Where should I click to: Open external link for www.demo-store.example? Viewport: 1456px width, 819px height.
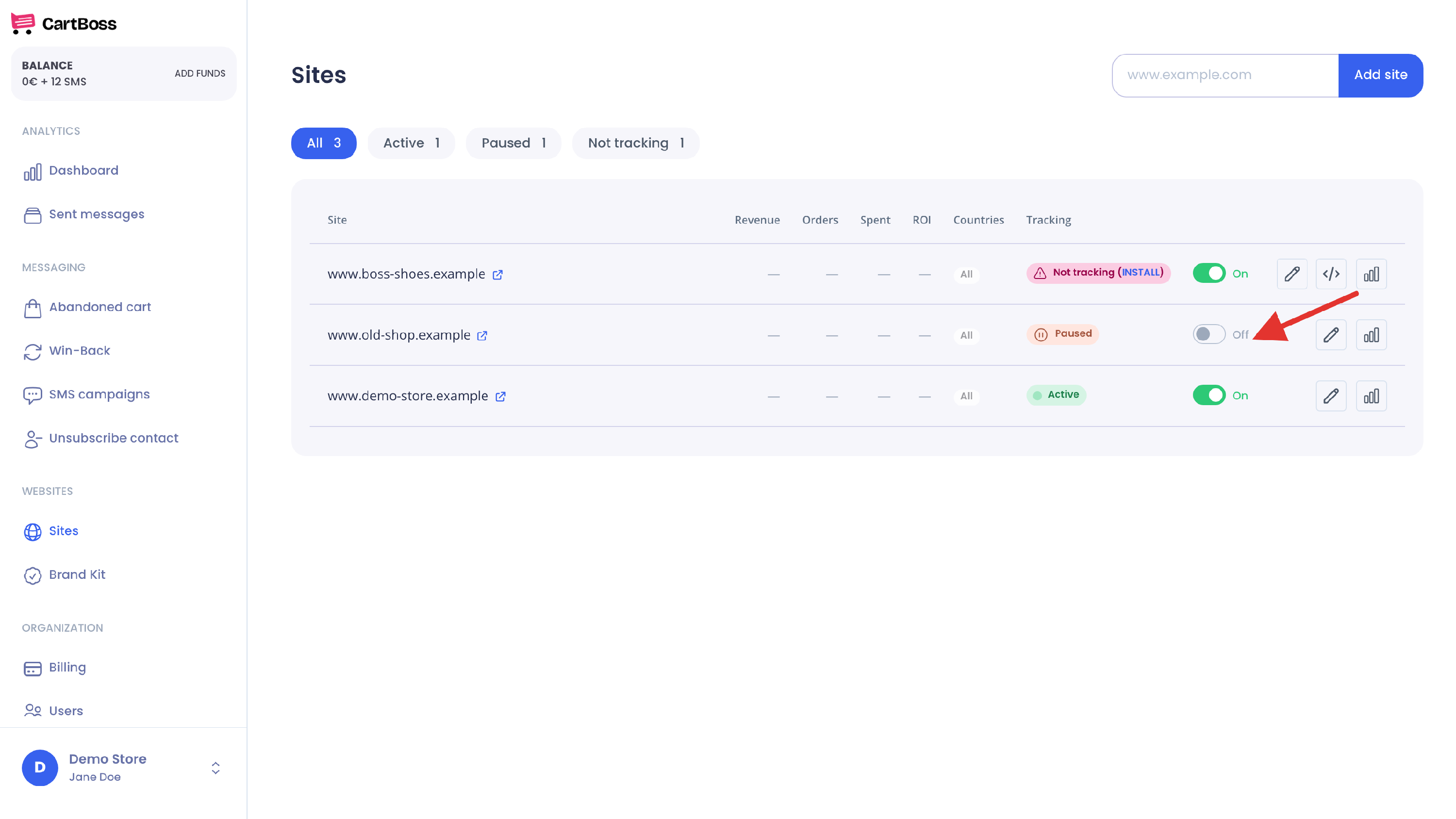pos(500,397)
